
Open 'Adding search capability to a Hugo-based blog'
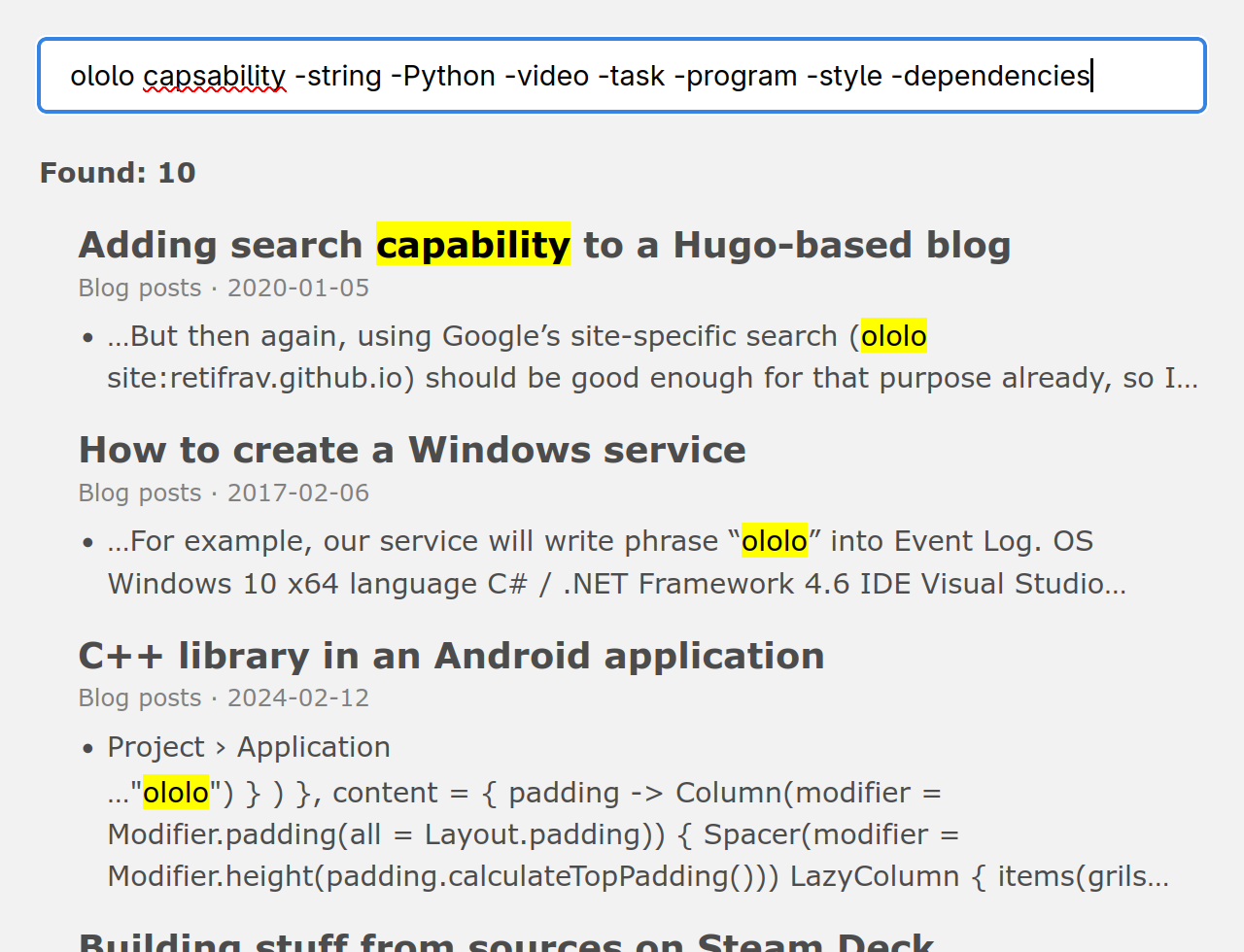point(544,245)
